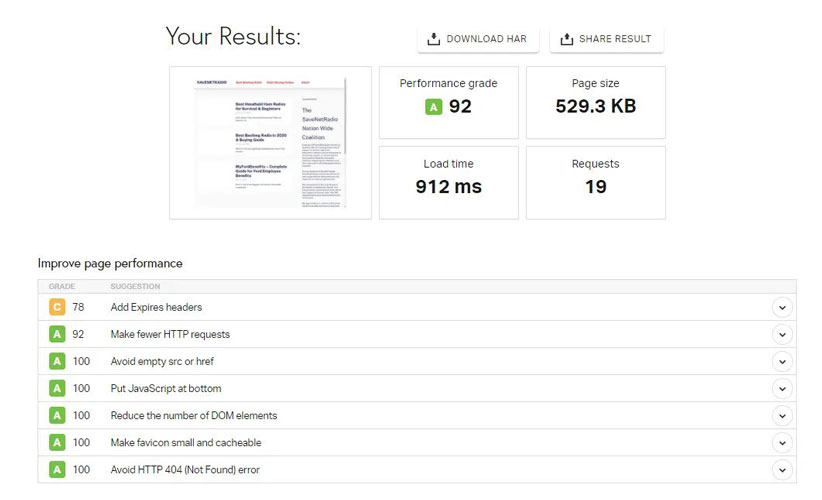822x500 pixels.
Task: Select the 'Put JavaScript at bottom' text
Action: [x=166, y=388]
